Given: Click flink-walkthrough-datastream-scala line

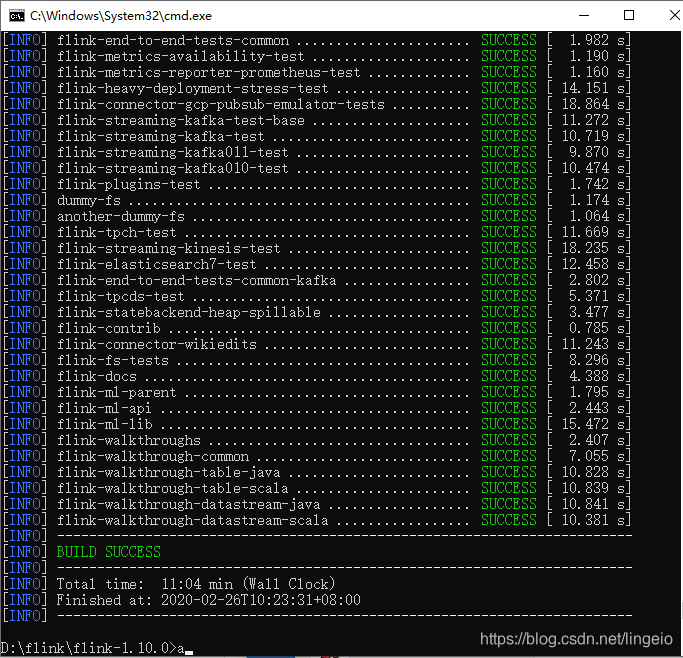Looking at the screenshot, I should 317,520.
